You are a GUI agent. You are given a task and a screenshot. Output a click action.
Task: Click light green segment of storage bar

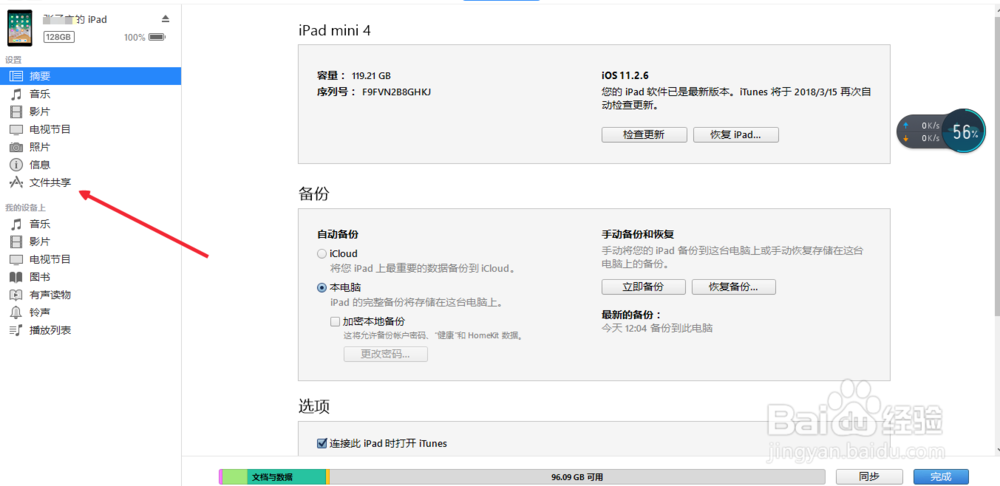pos(235,477)
